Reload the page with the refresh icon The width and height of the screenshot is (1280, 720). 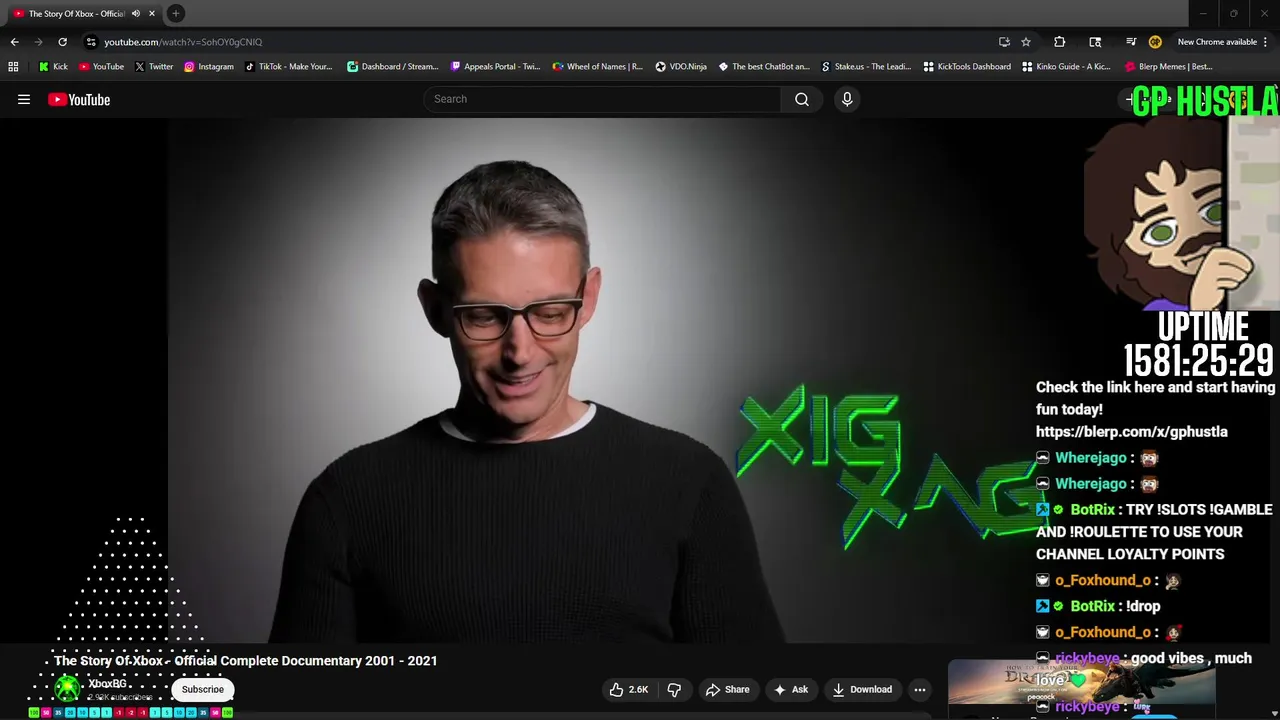coord(62,42)
